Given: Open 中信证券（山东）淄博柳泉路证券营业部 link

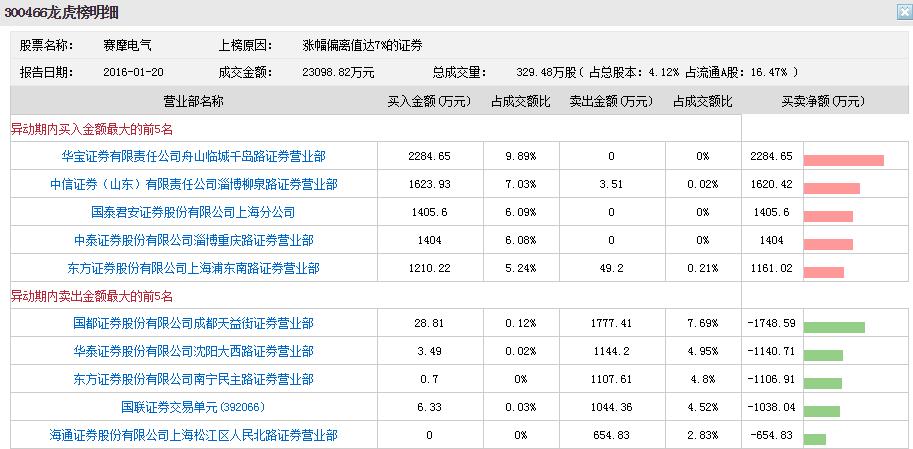Looking at the screenshot, I should (193, 184).
